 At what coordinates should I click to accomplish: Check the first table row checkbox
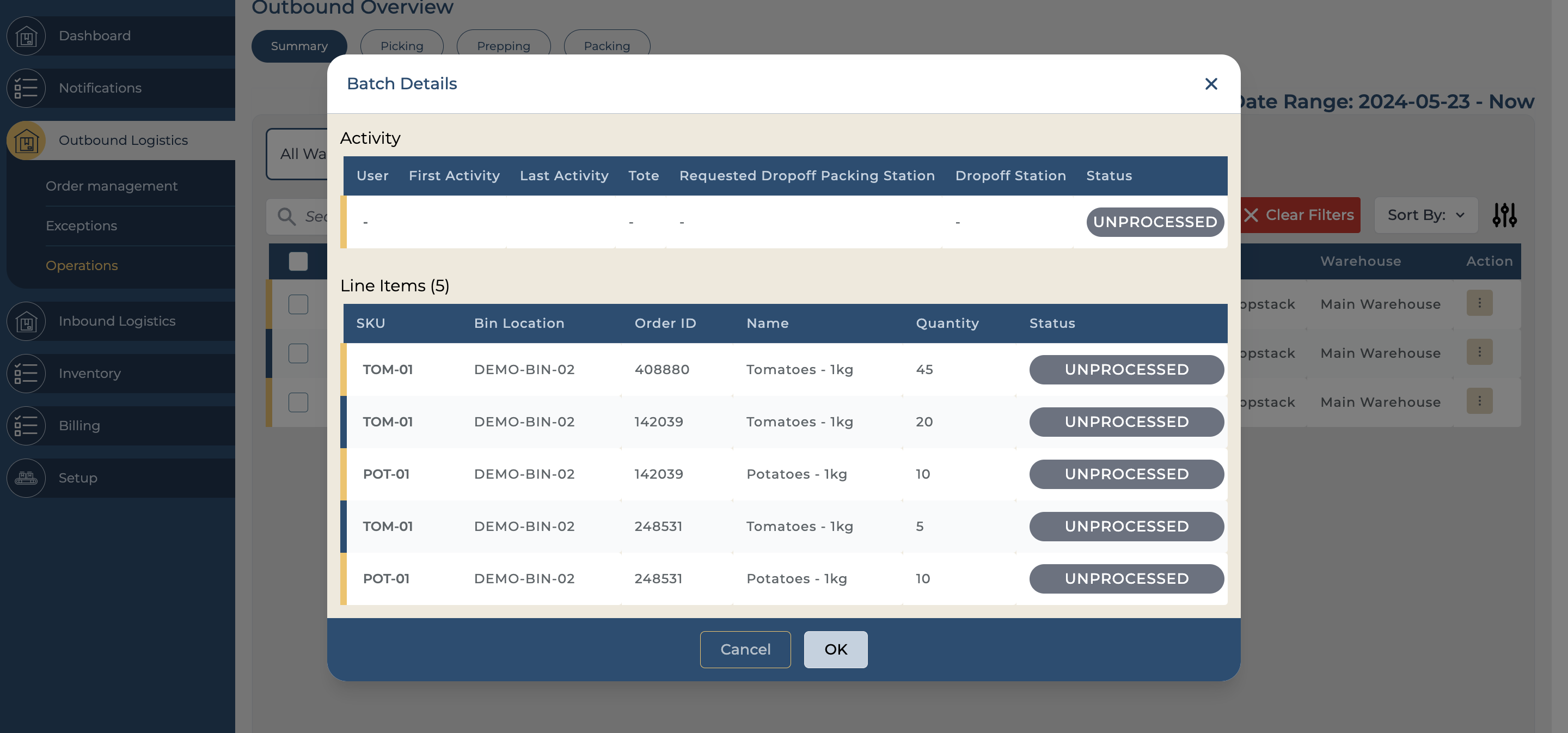click(x=298, y=304)
